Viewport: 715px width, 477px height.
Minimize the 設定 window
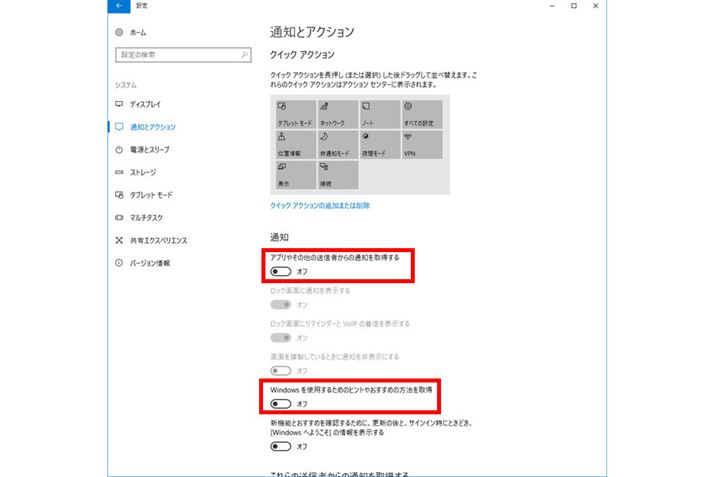pyautogui.click(x=552, y=6)
